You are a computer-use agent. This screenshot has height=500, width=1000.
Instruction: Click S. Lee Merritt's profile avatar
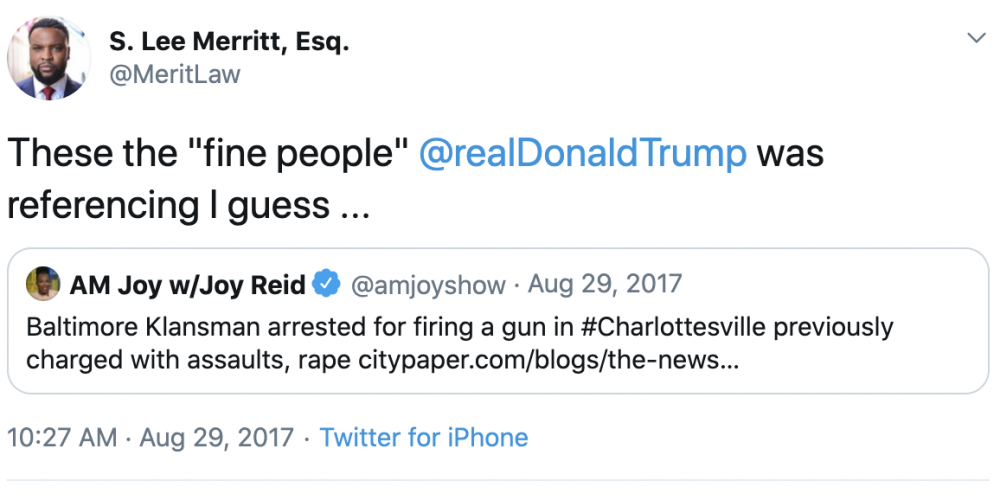click(x=49, y=58)
